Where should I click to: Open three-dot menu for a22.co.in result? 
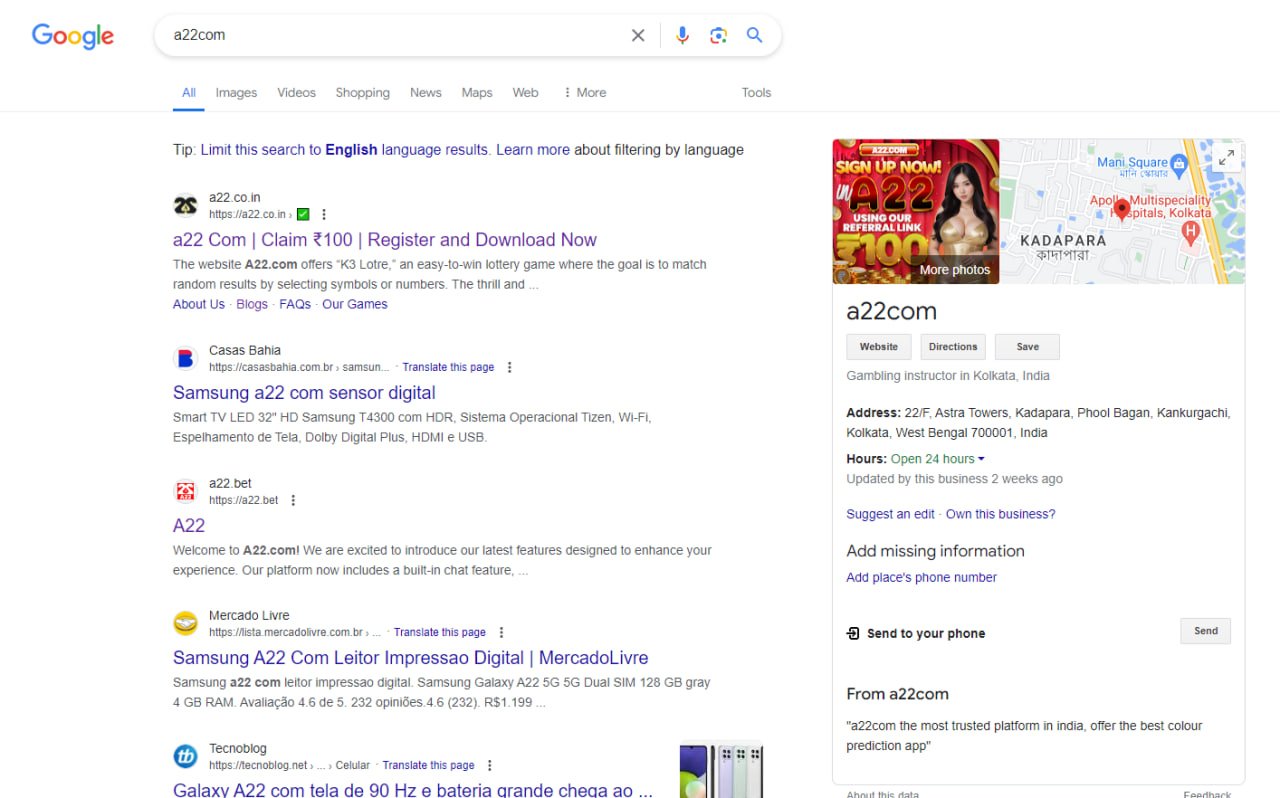[323, 214]
